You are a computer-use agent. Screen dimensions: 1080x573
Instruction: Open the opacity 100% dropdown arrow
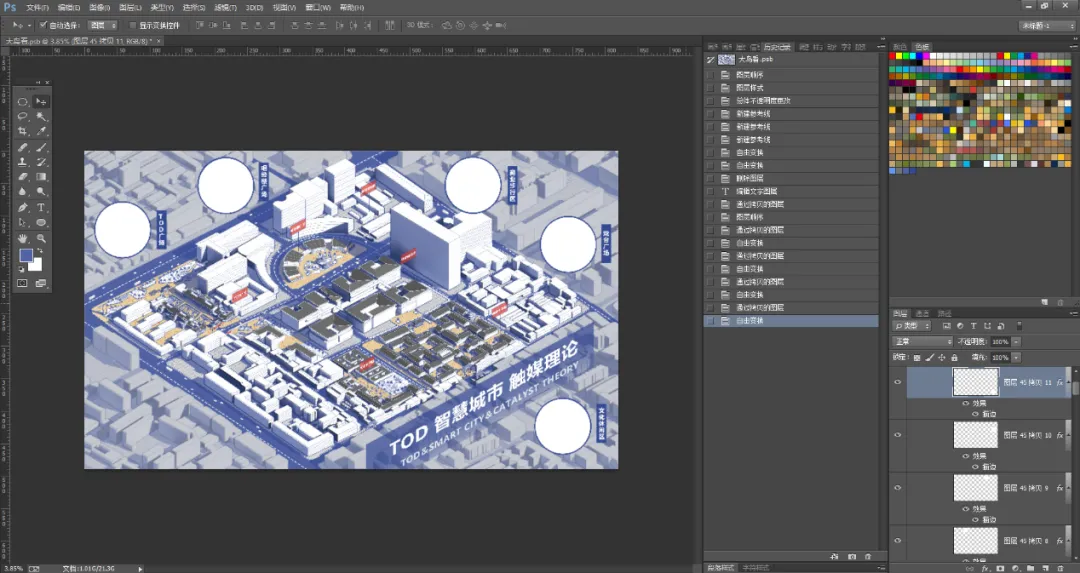[1016, 342]
